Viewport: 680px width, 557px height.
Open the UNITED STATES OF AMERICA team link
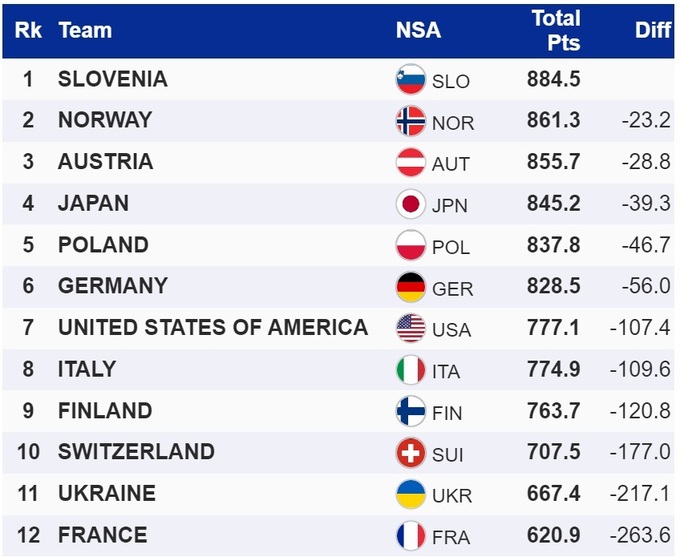click(213, 327)
